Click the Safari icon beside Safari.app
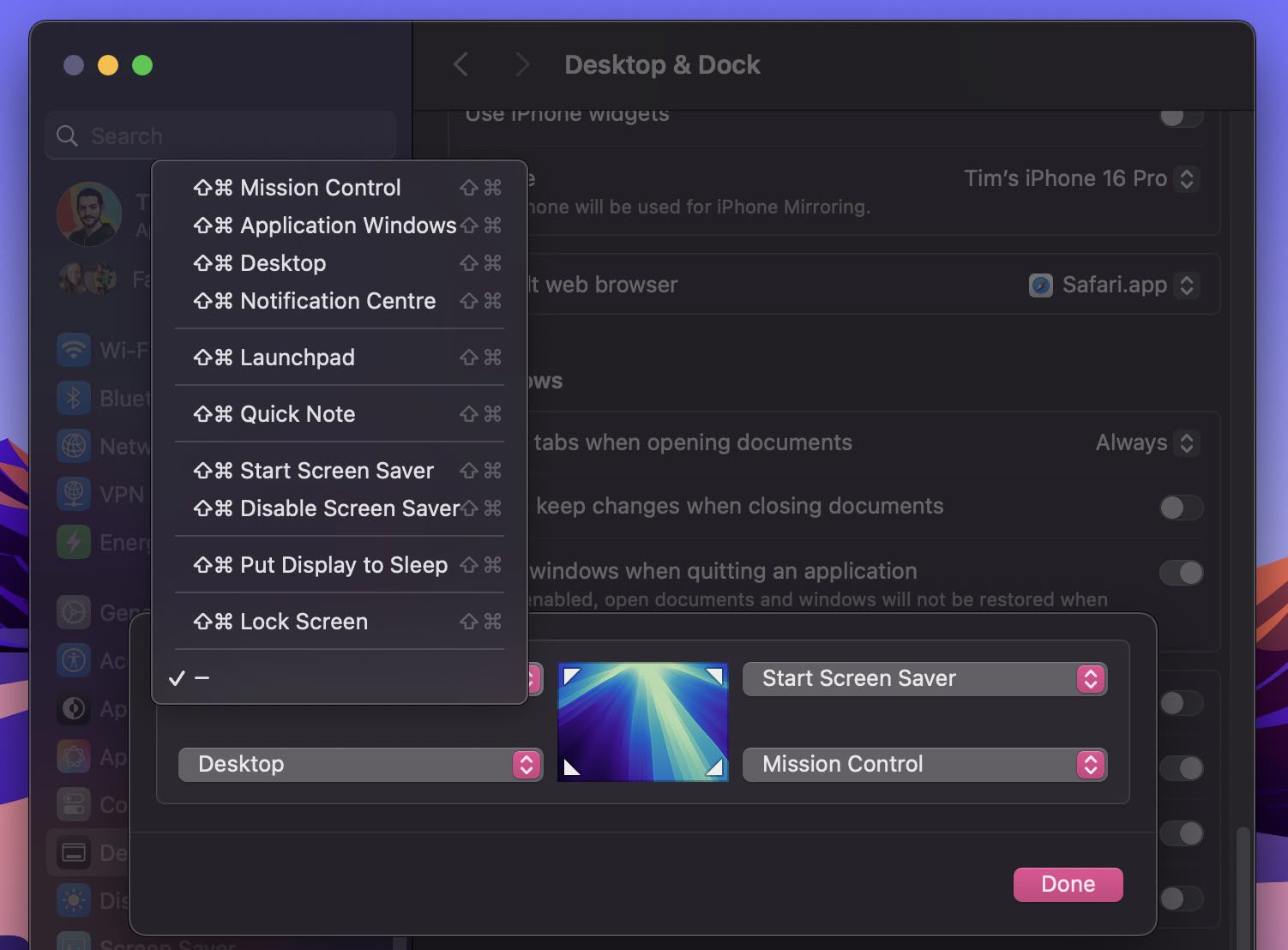Viewport: 1288px width, 950px height. pyautogui.click(x=1040, y=285)
